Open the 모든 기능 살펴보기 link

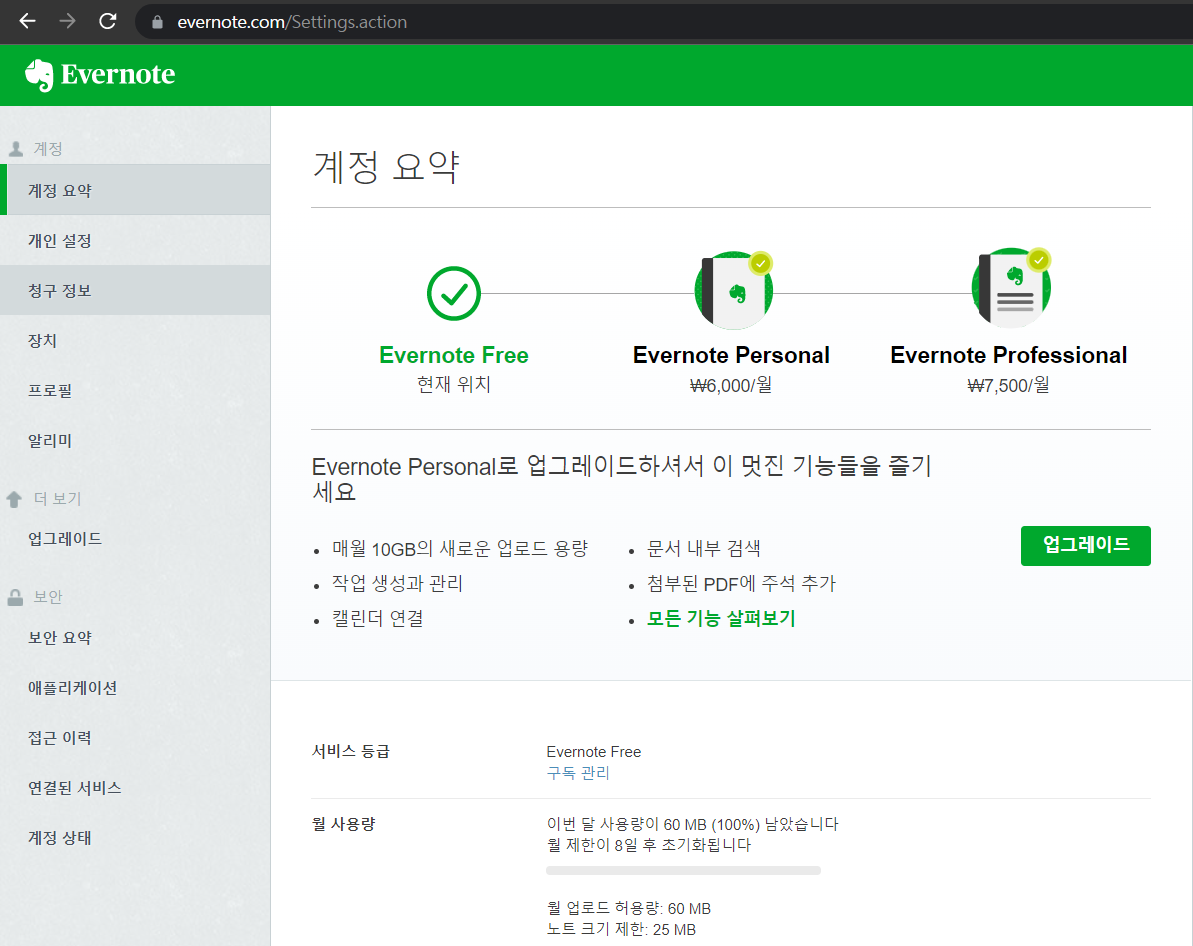721,619
